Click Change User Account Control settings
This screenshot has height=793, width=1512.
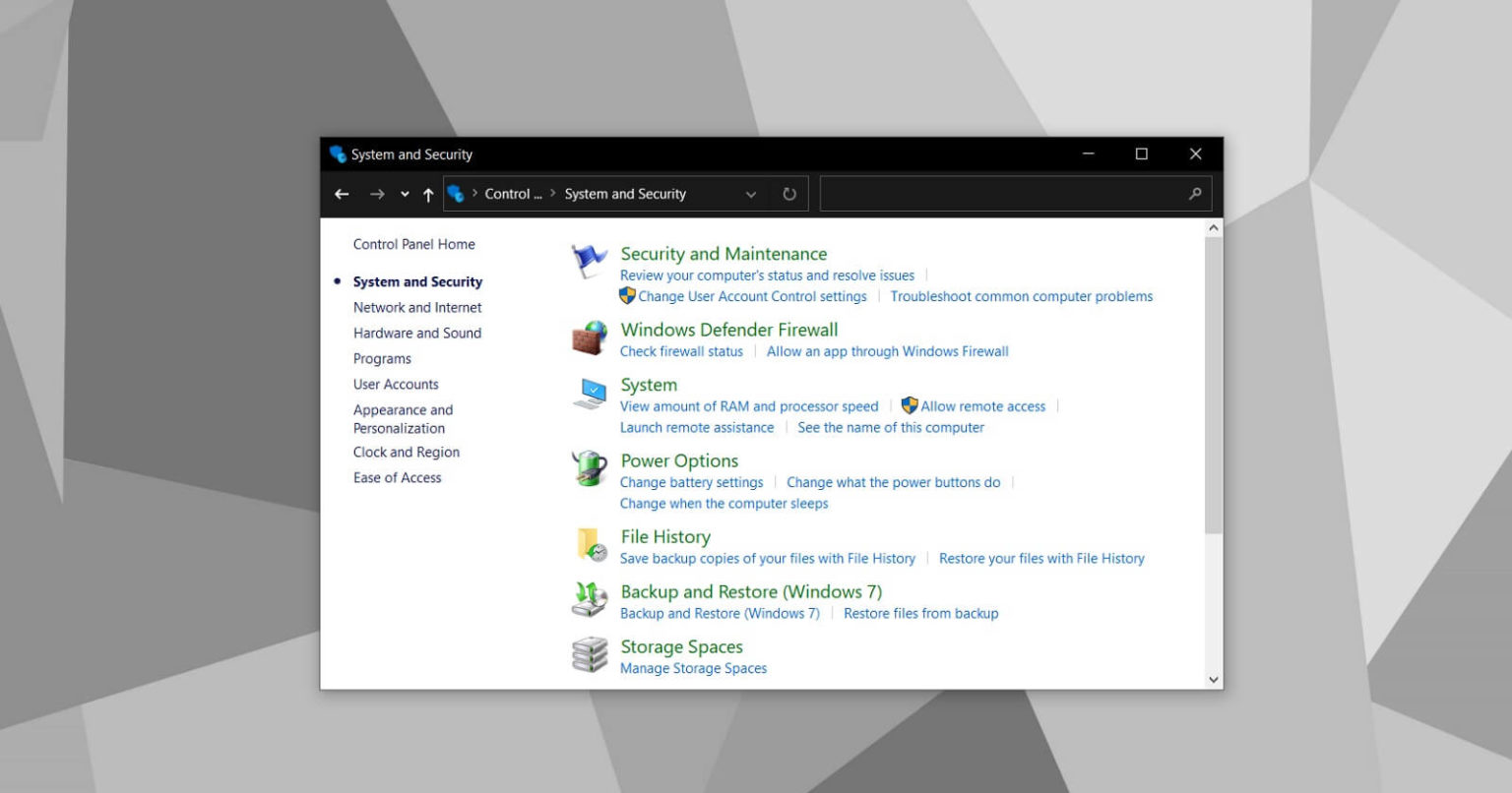pos(754,296)
